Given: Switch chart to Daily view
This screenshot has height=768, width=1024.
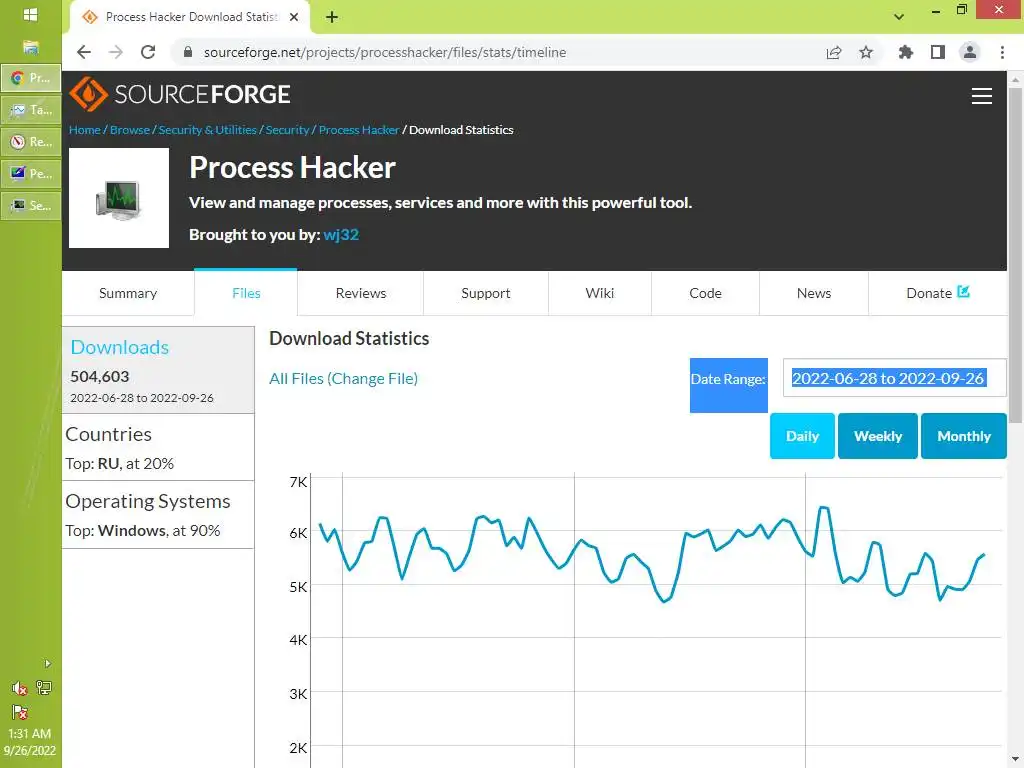Looking at the screenshot, I should (x=802, y=436).
